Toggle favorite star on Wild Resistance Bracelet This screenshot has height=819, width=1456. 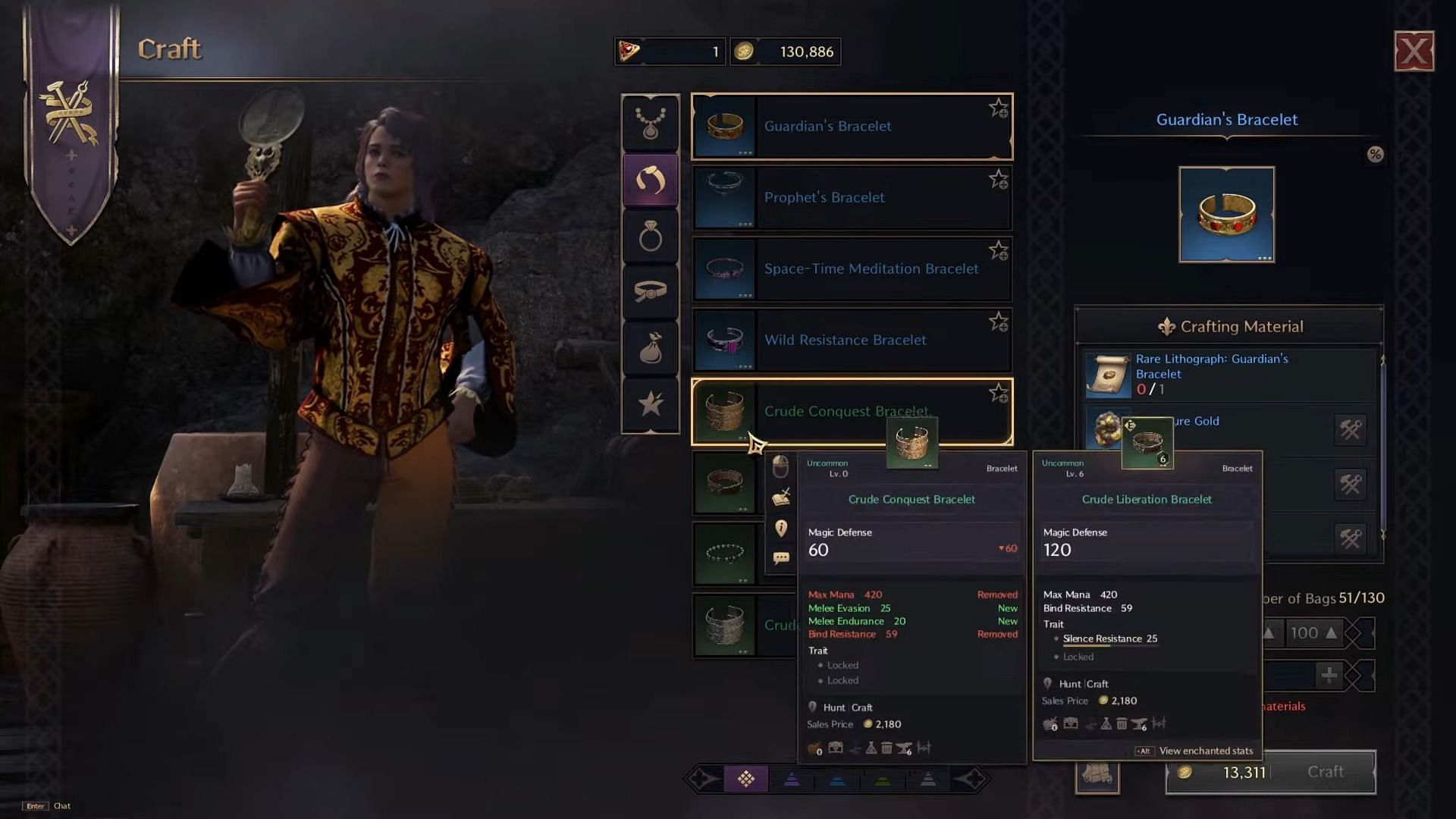click(x=998, y=322)
